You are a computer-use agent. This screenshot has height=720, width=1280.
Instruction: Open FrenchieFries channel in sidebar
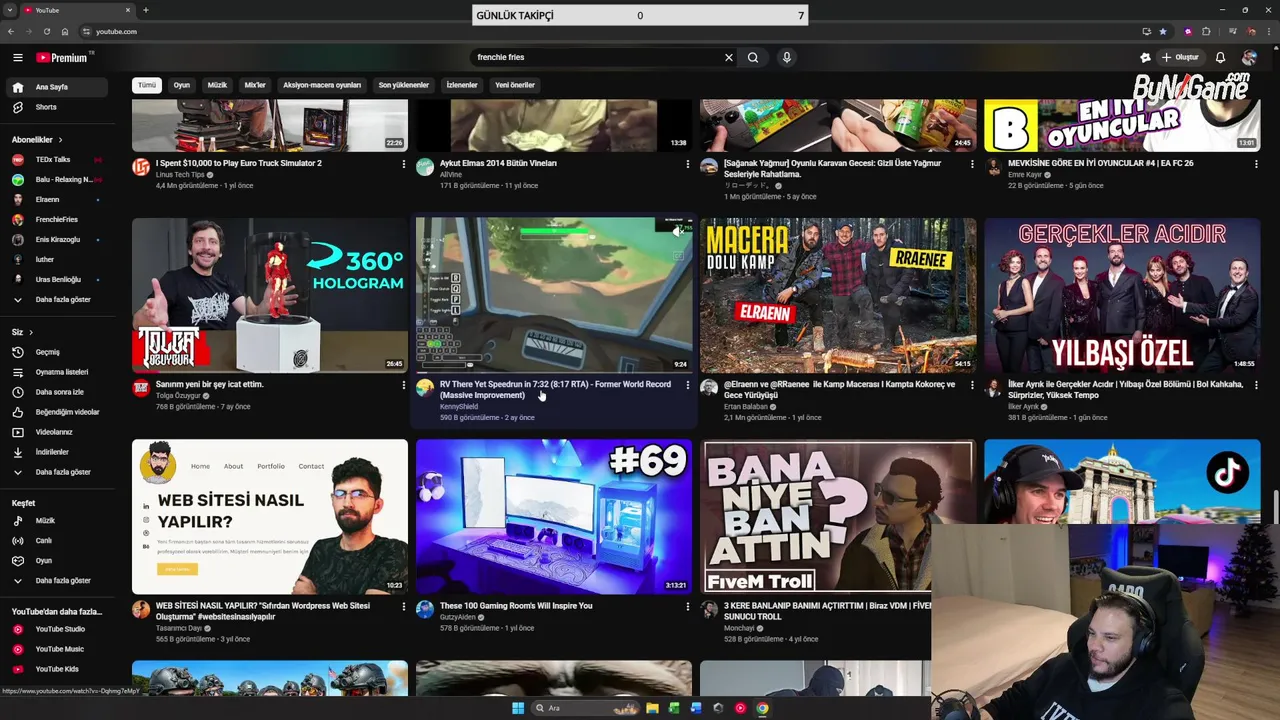[56, 219]
